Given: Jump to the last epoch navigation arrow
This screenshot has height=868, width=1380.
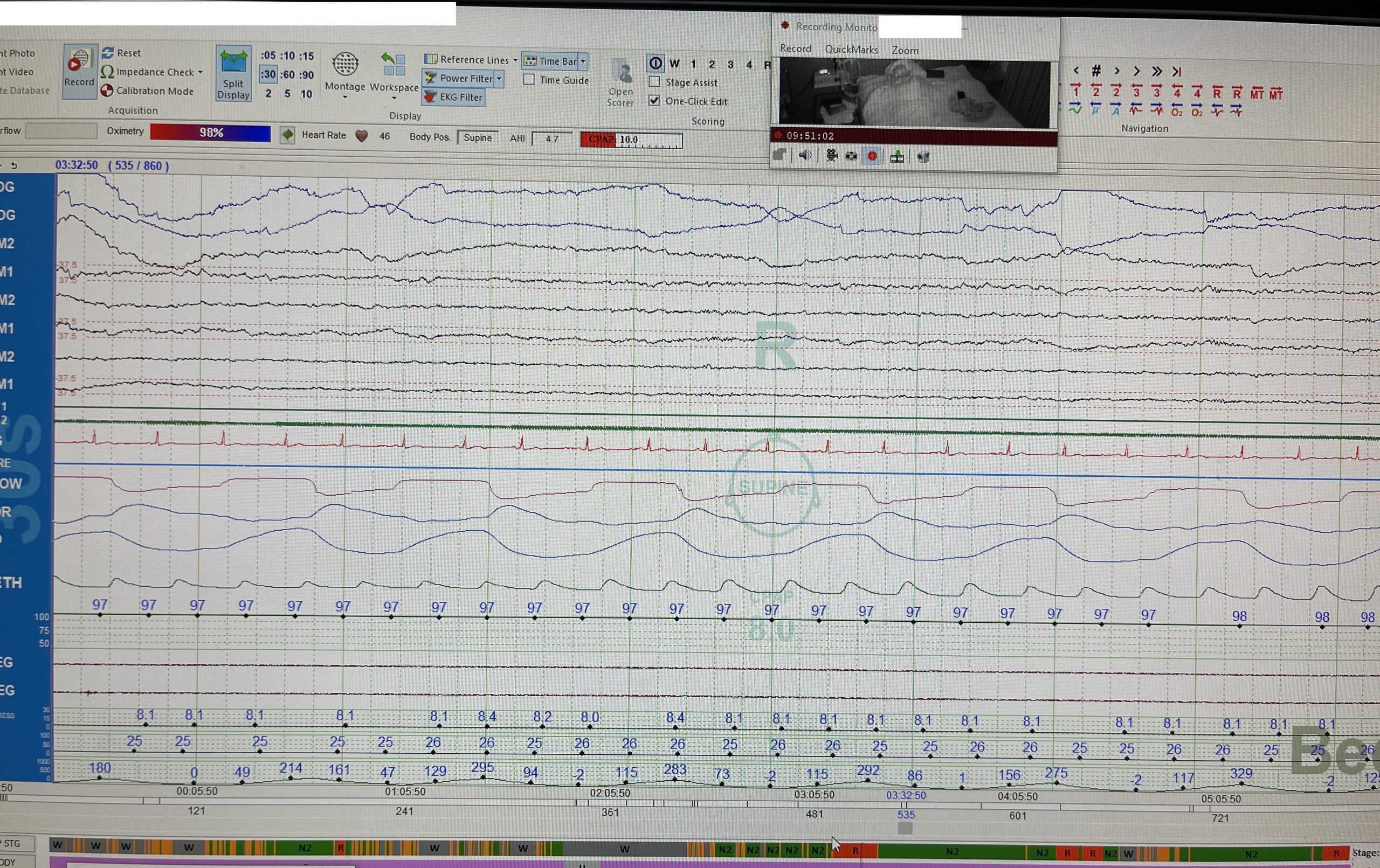Looking at the screenshot, I should (x=1177, y=72).
